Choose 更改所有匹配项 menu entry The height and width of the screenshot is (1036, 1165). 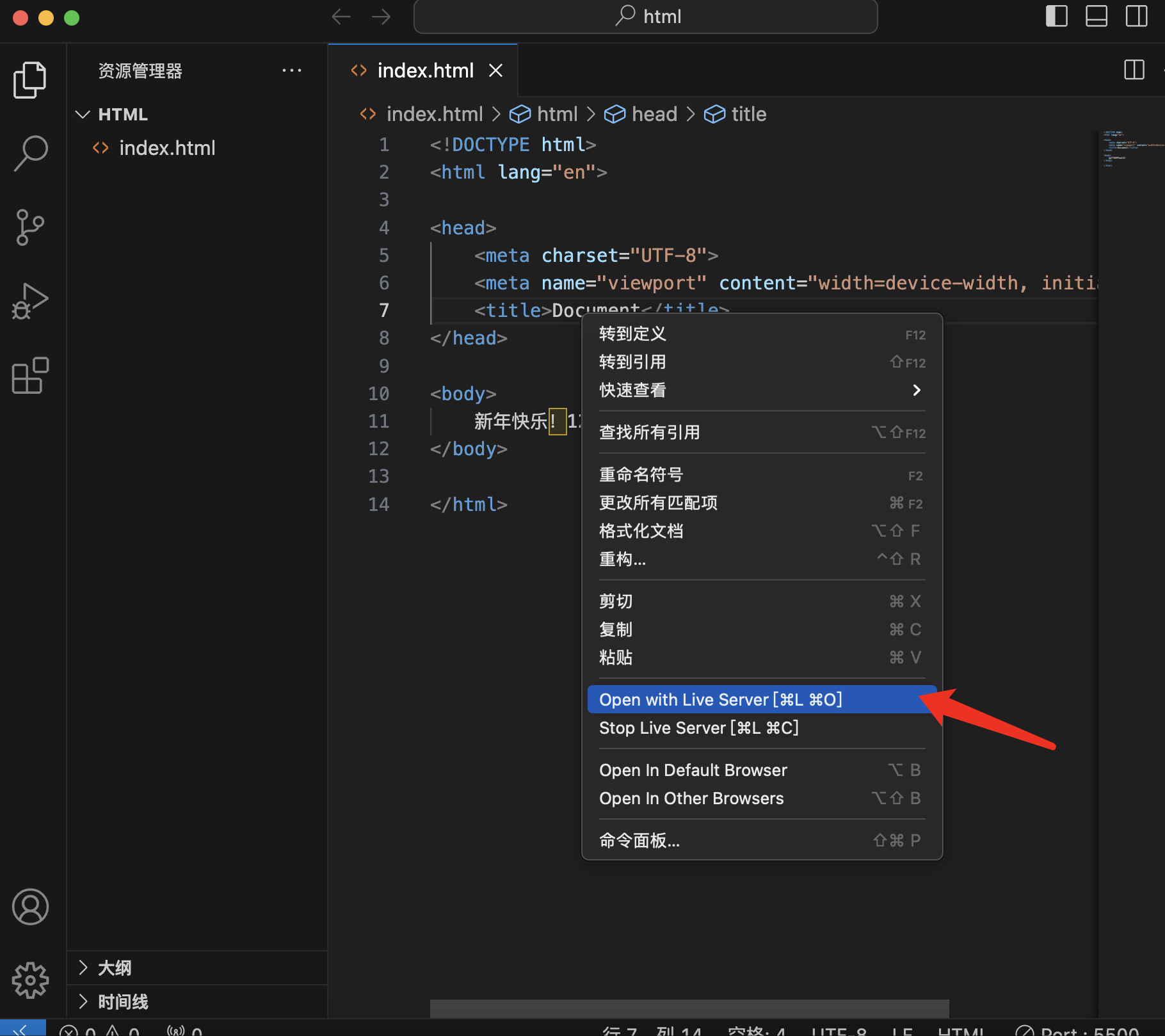pyautogui.click(x=762, y=503)
